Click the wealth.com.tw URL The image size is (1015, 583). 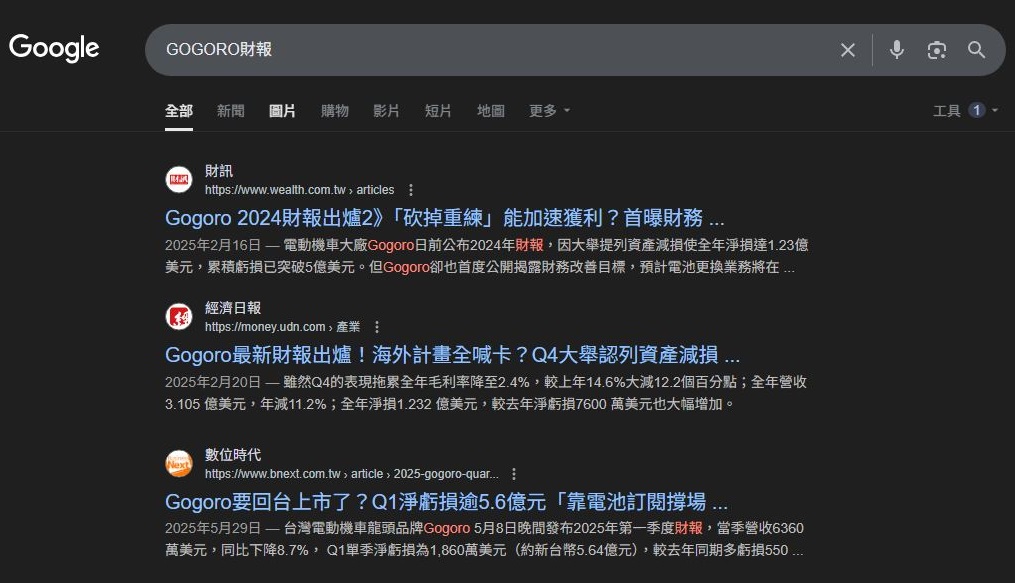click(x=299, y=190)
